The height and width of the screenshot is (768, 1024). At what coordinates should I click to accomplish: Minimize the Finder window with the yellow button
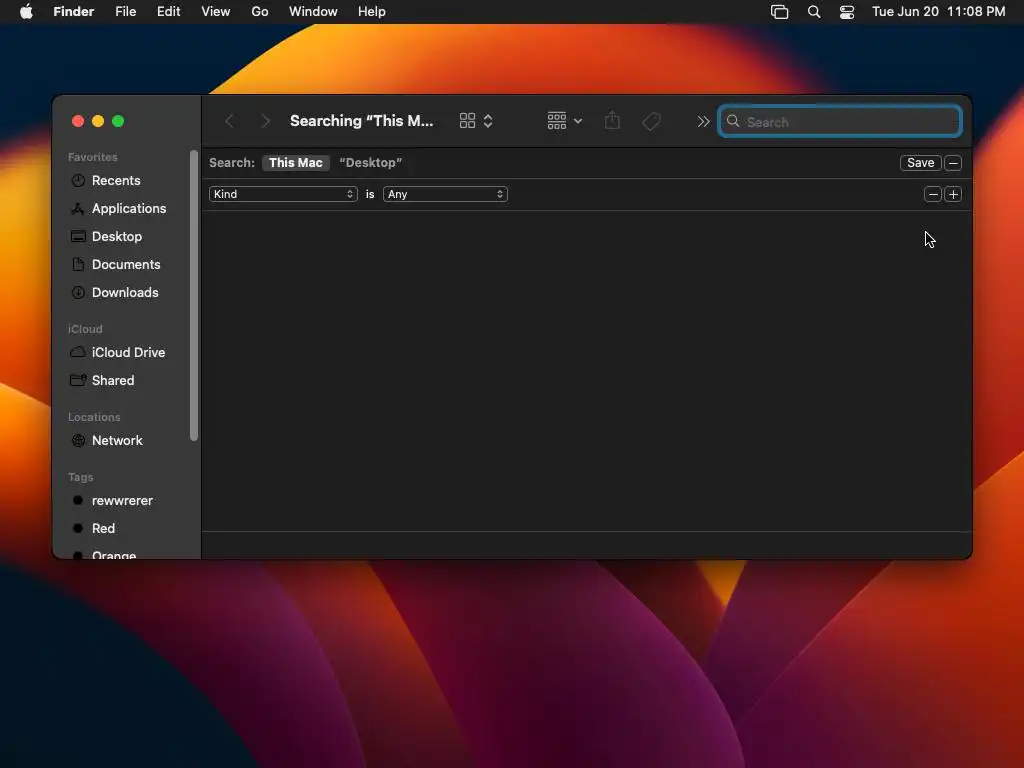98,121
